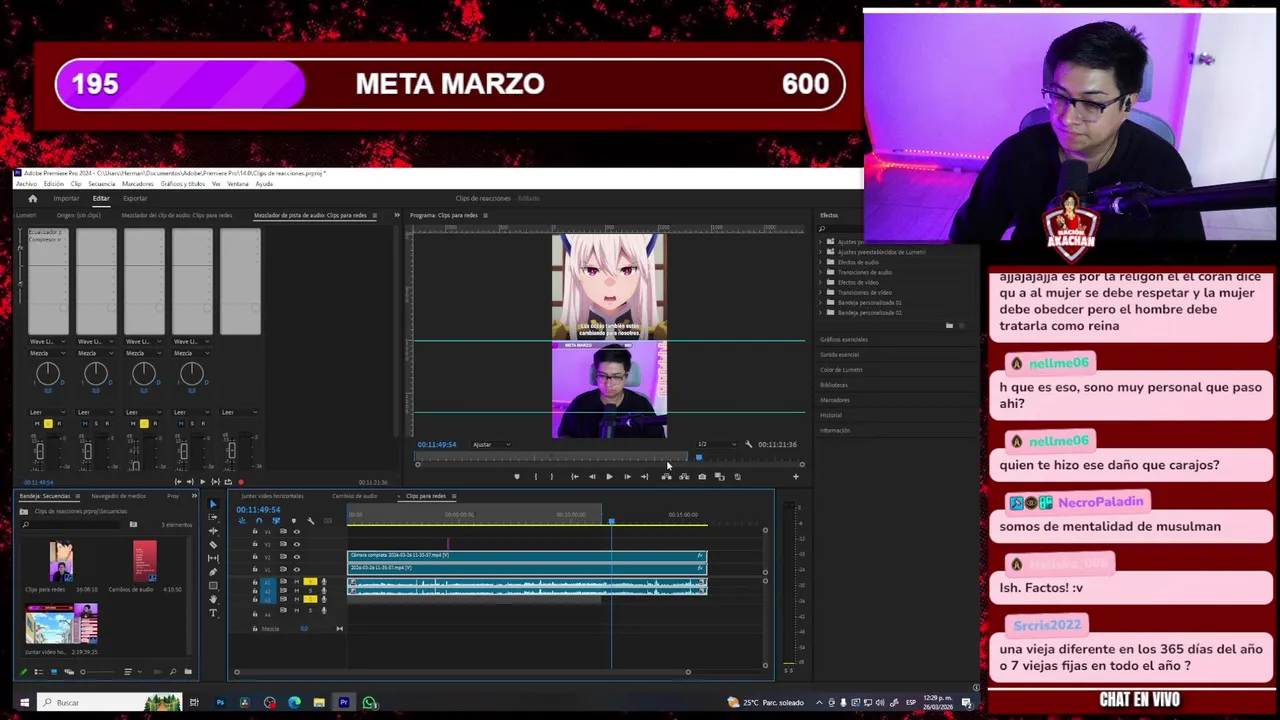Click Export Frame camera icon
Image resolution: width=1280 pixels, height=720 pixels.
tap(702, 477)
